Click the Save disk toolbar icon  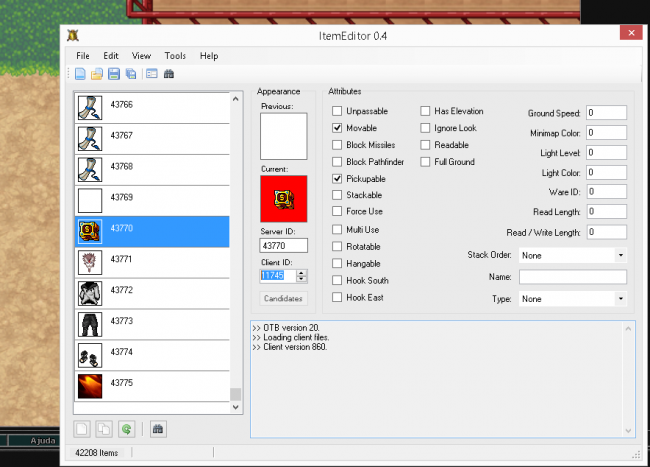(114, 74)
